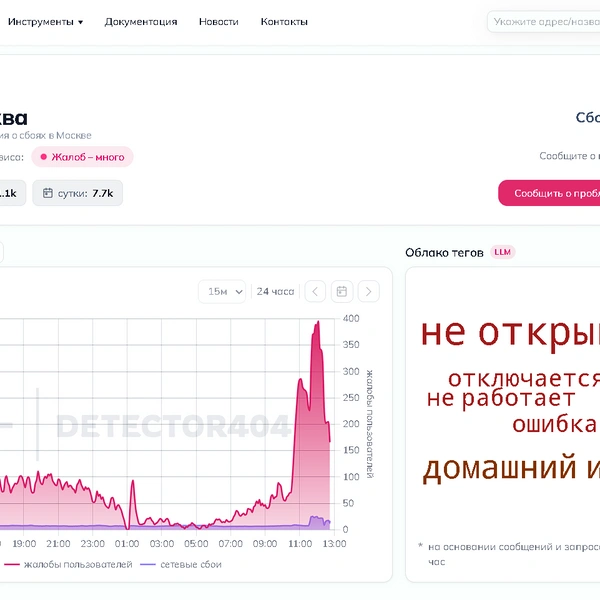
Task: Click the 13:00 axis label
Action: (334, 544)
